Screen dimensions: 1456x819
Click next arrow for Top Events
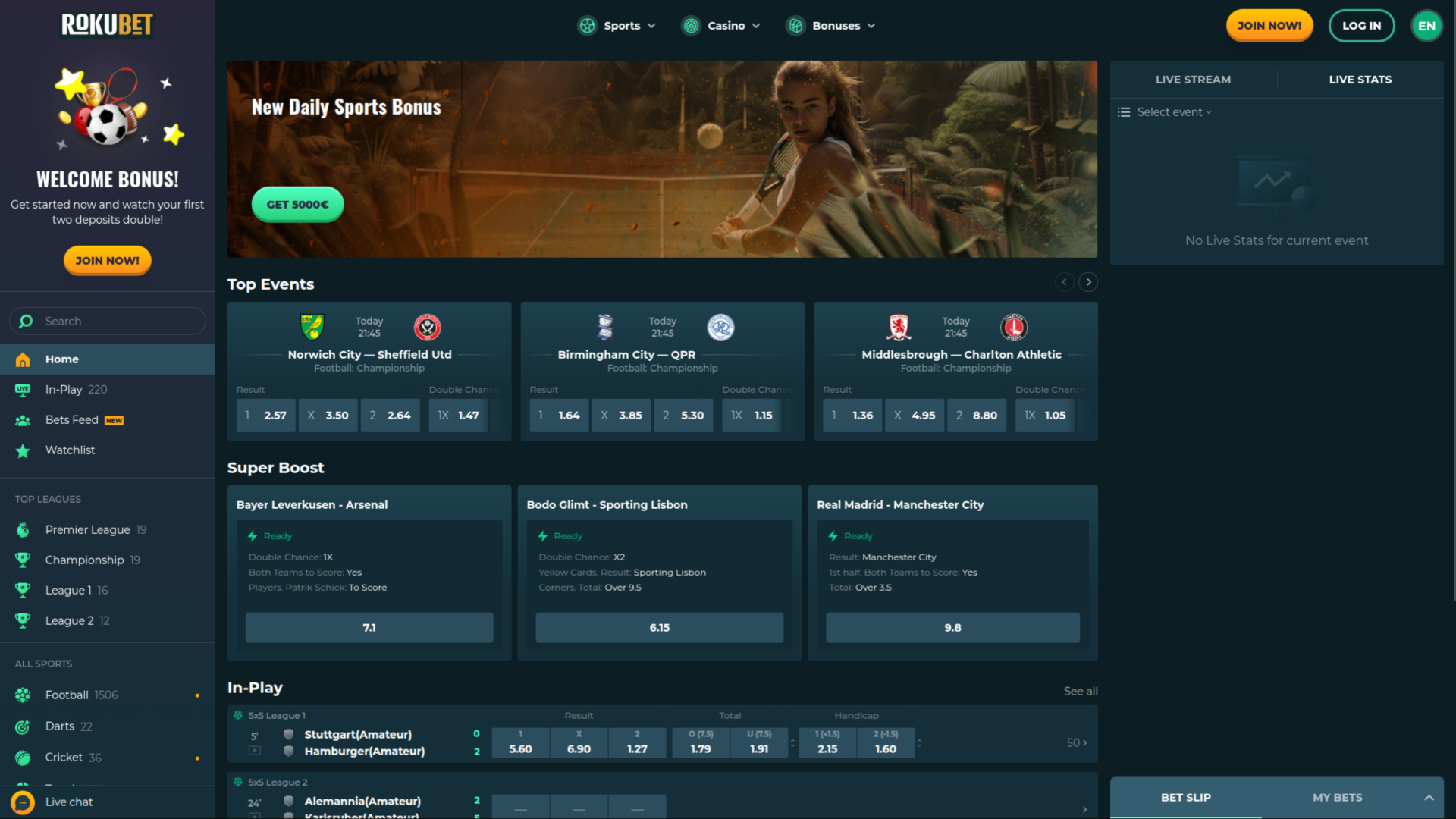[x=1088, y=282]
